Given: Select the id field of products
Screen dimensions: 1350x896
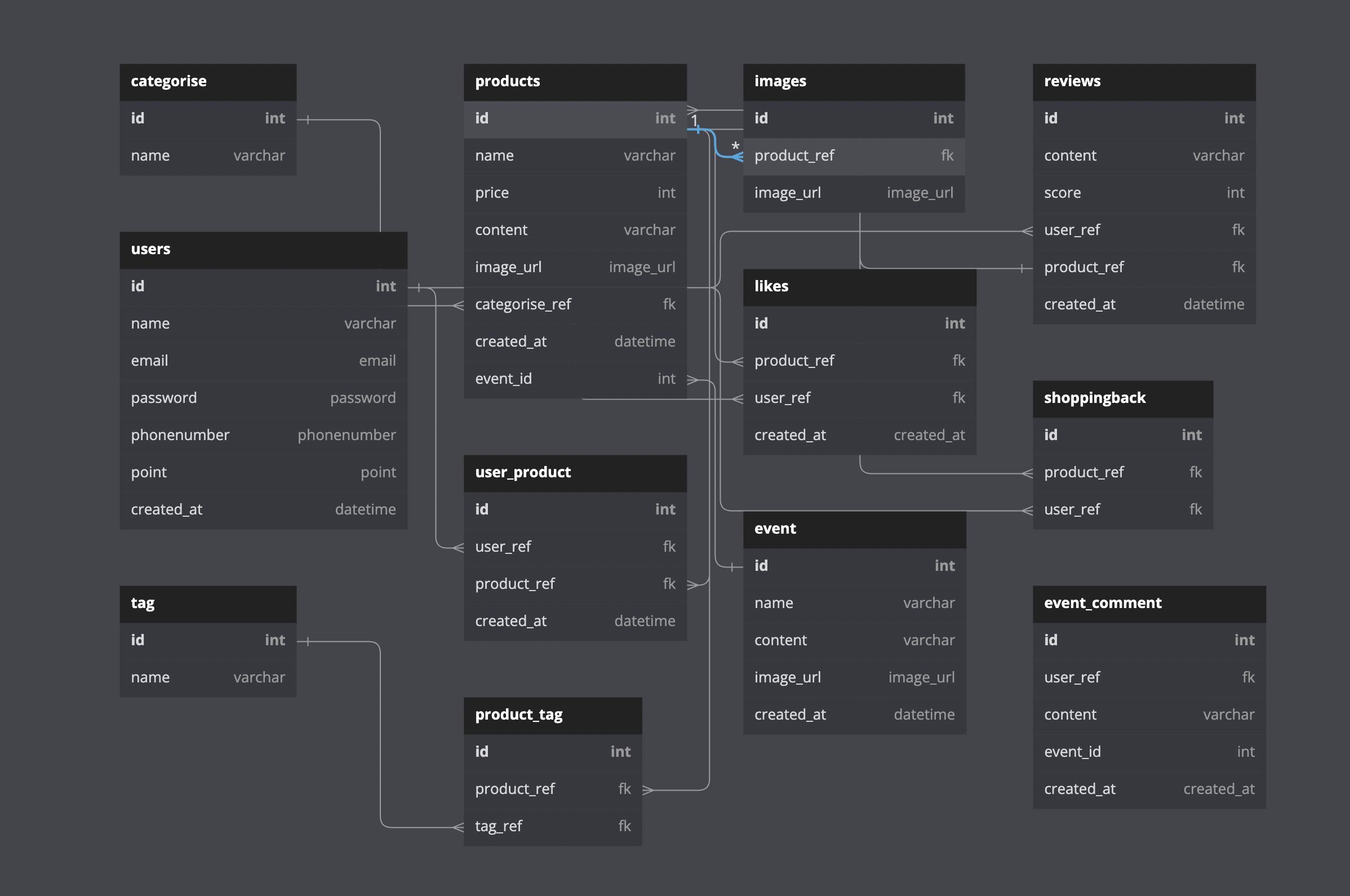Looking at the screenshot, I should pyautogui.click(x=574, y=118).
